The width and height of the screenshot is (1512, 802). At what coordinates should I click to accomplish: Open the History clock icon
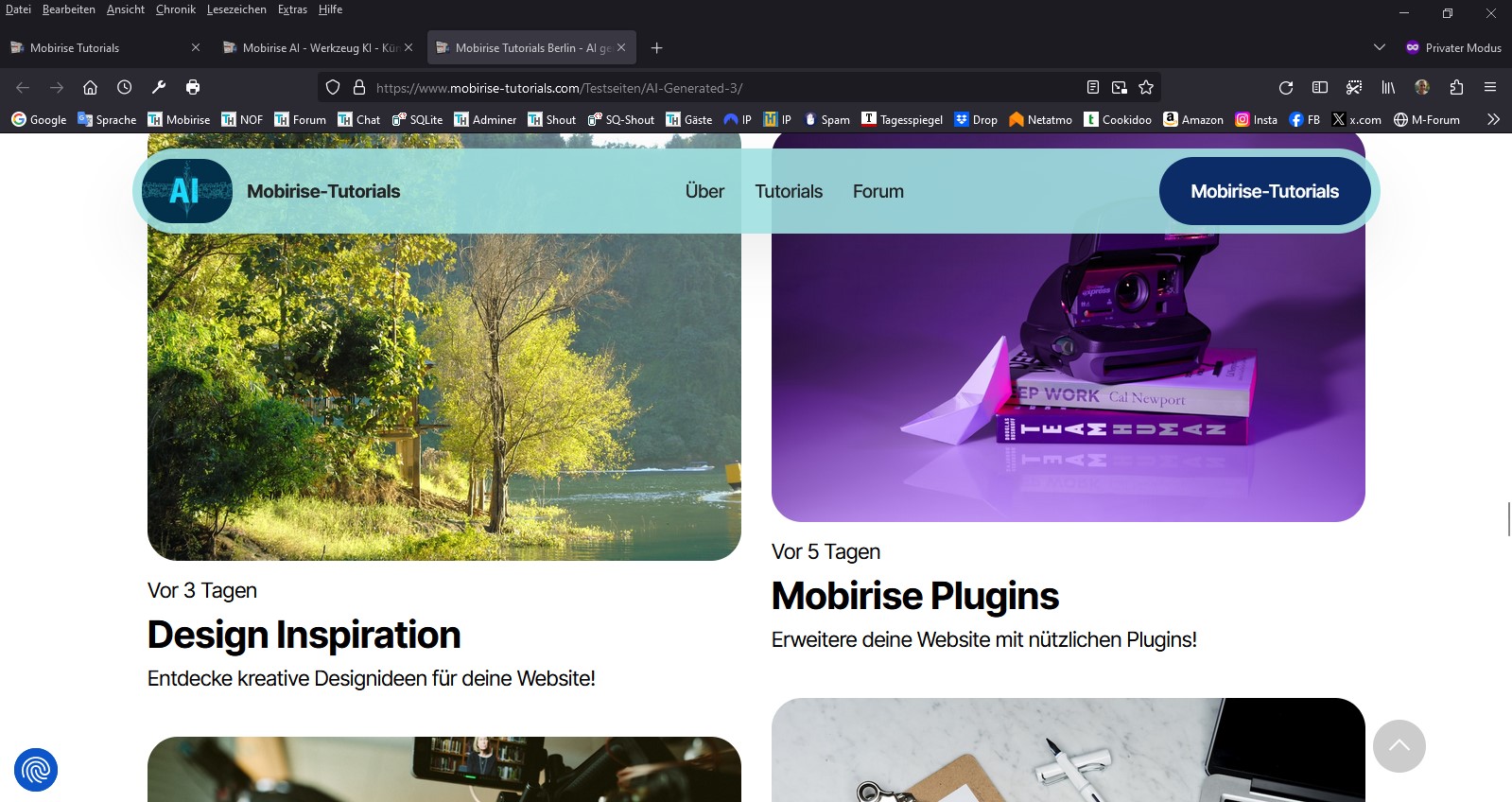tap(125, 87)
